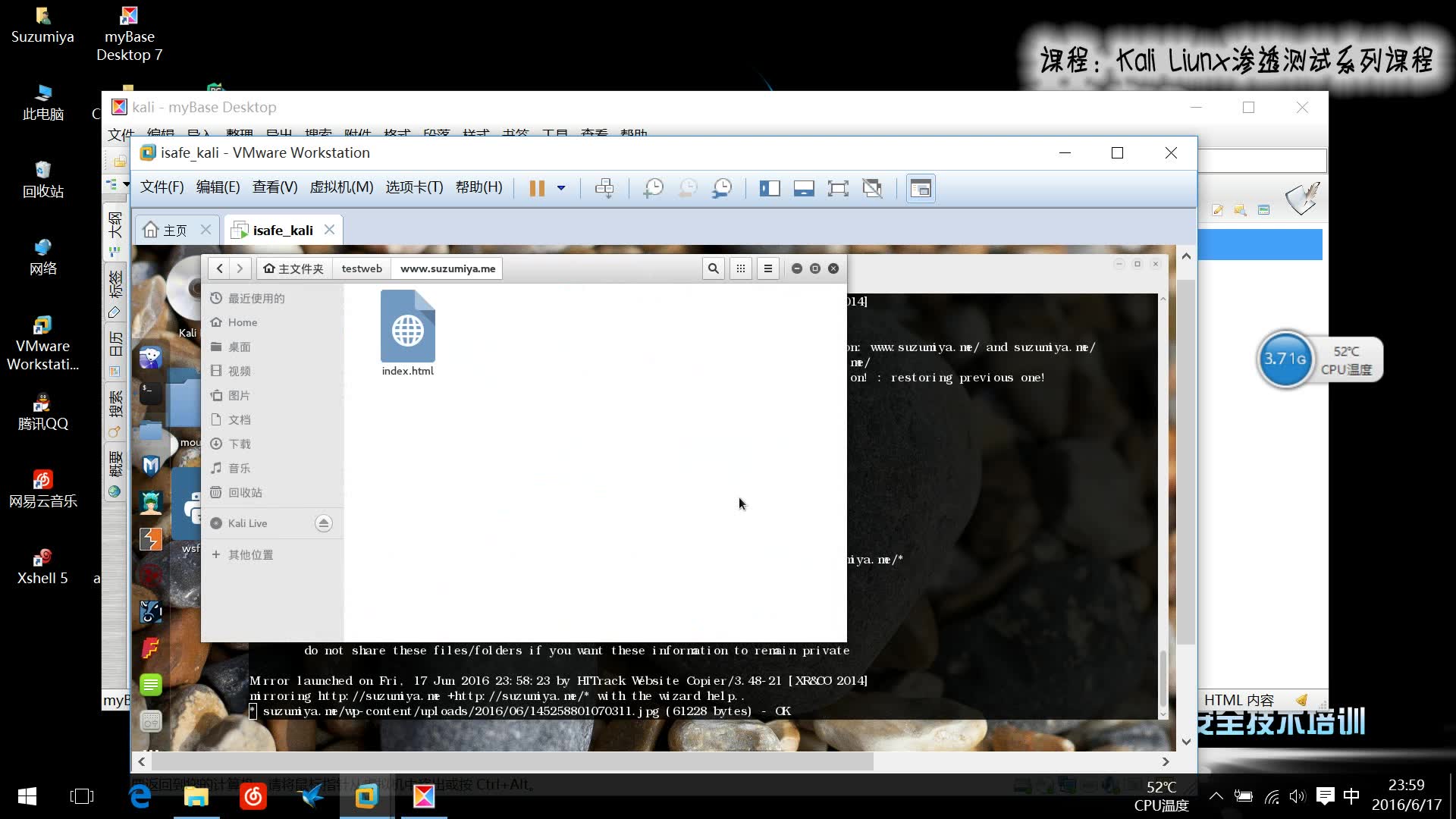This screenshot has width=1456, height=819.
Task: Open file manager hamburger menu
Action: pyautogui.click(x=767, y=268)
